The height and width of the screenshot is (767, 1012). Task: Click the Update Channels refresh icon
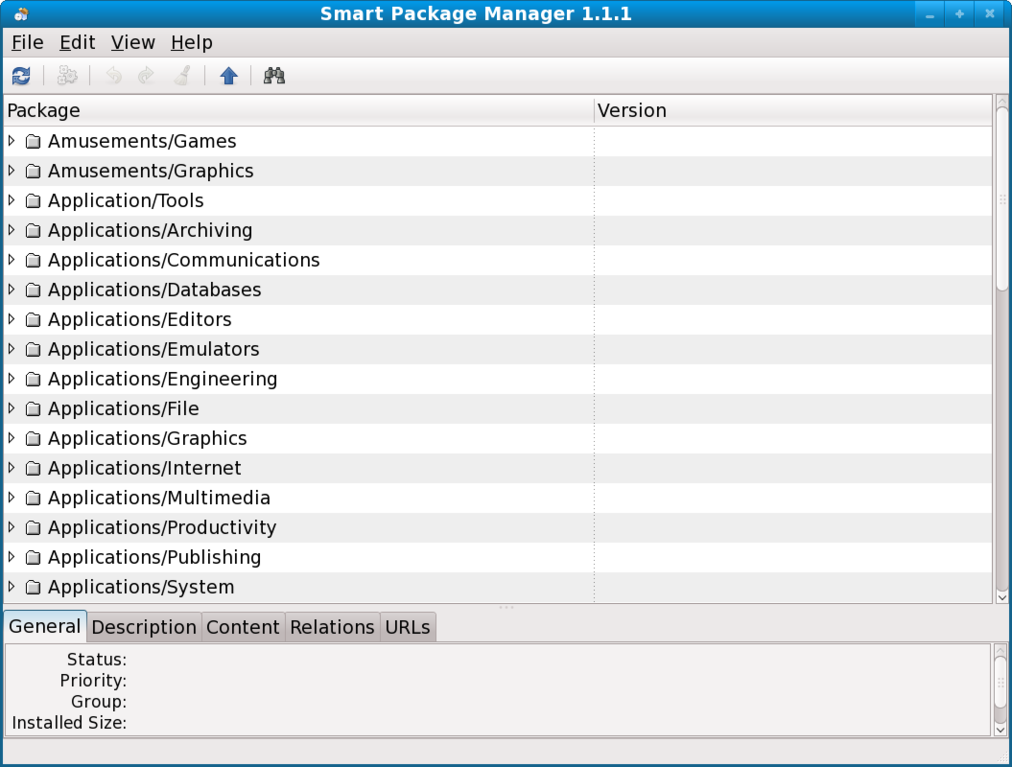point(21,76)
